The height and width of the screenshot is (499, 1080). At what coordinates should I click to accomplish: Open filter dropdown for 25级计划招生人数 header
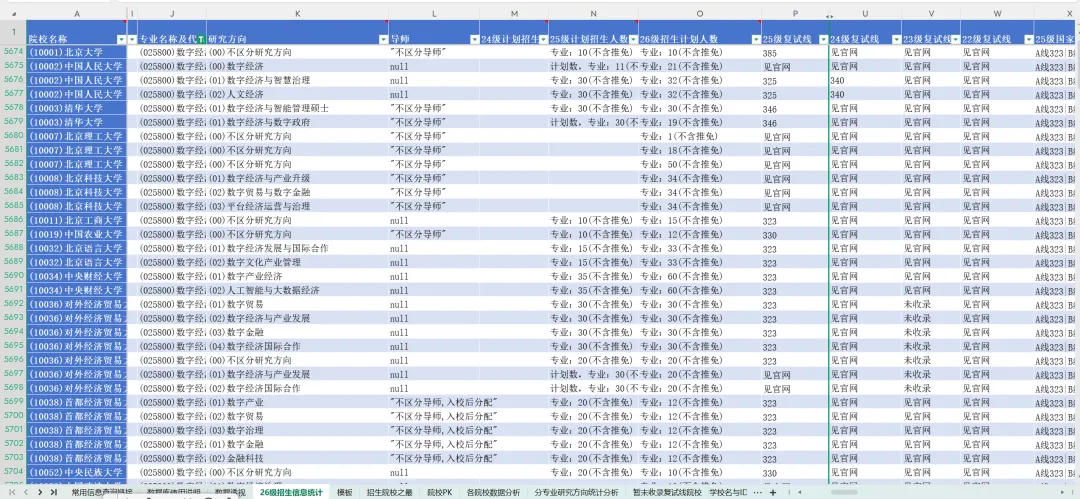point(633,40)
